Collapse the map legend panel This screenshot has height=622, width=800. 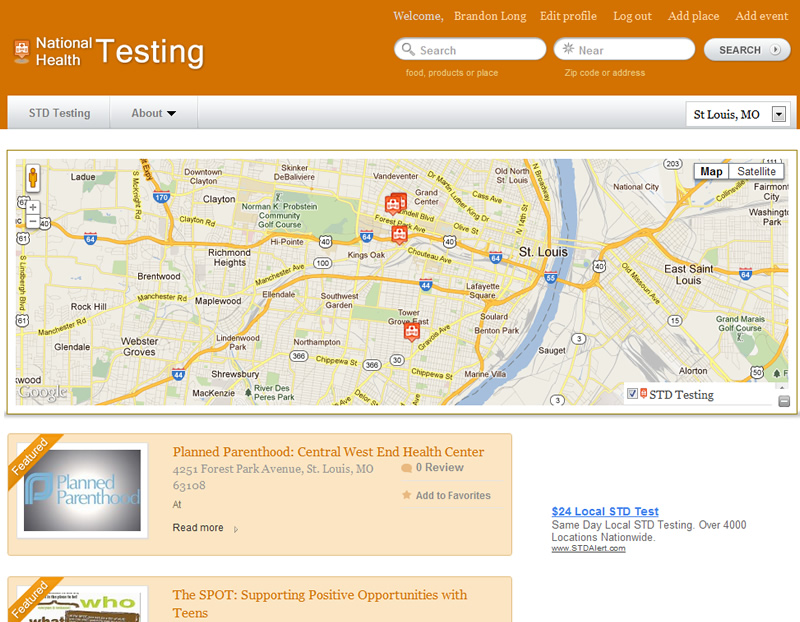(783, 399)
